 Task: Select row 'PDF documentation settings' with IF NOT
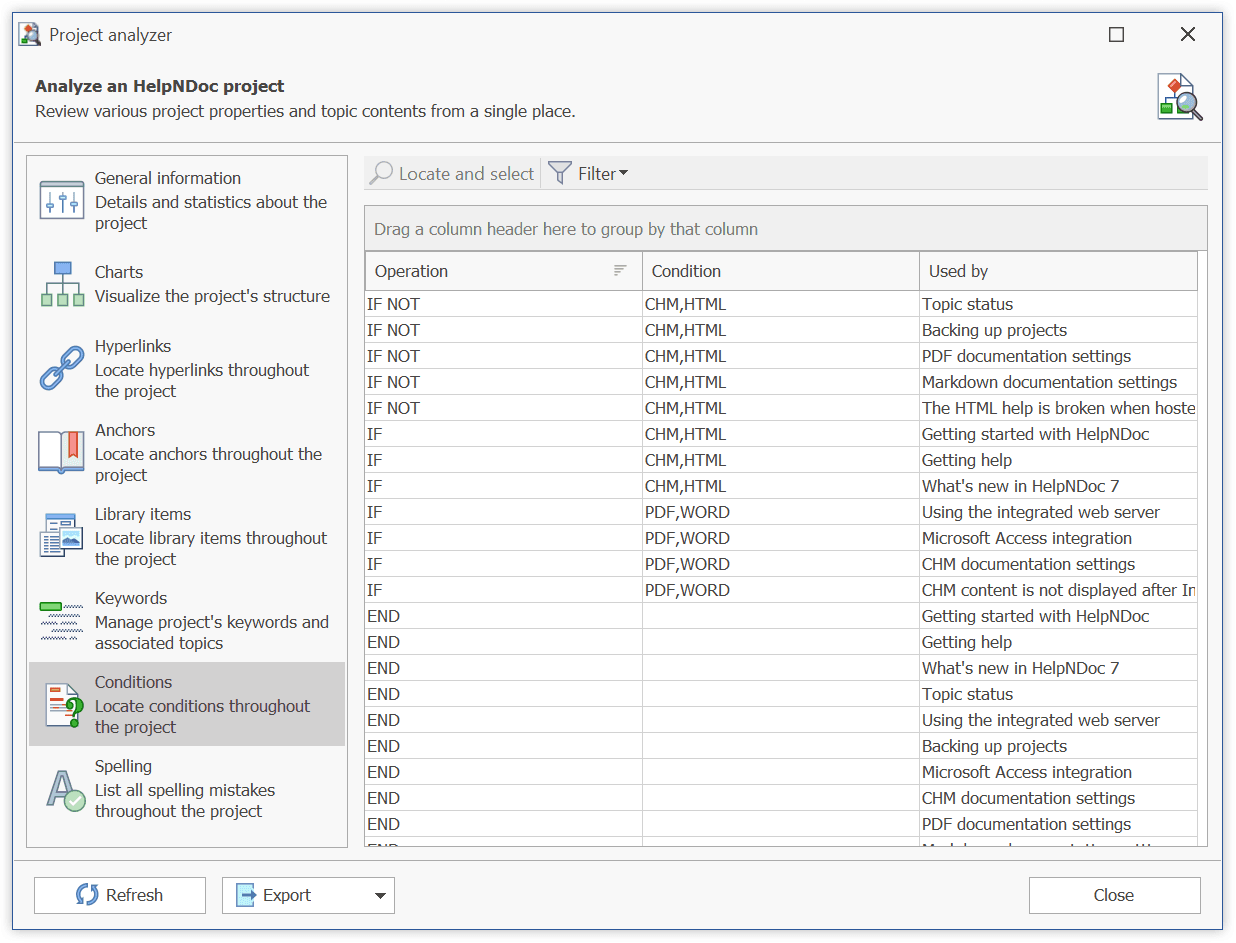(781, 356)
